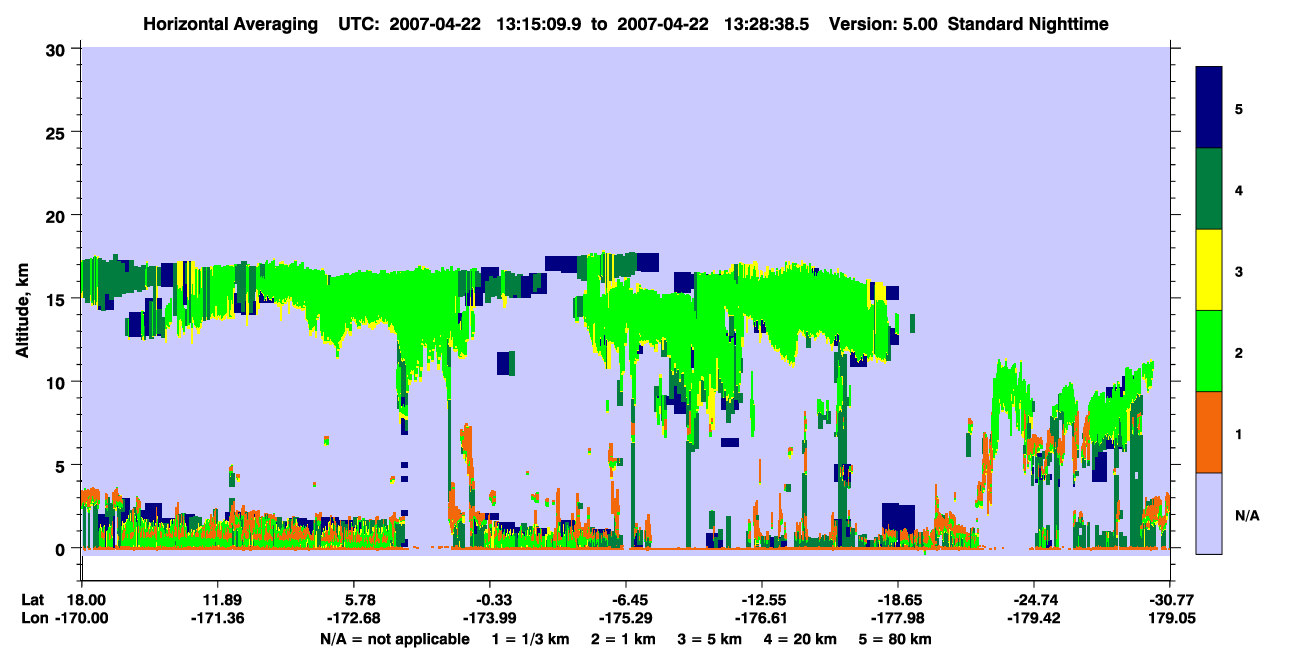Click longitude value -173.99
Image resolution: width=1300 pixels, height=667 pixels.
(x=489, y=618)
